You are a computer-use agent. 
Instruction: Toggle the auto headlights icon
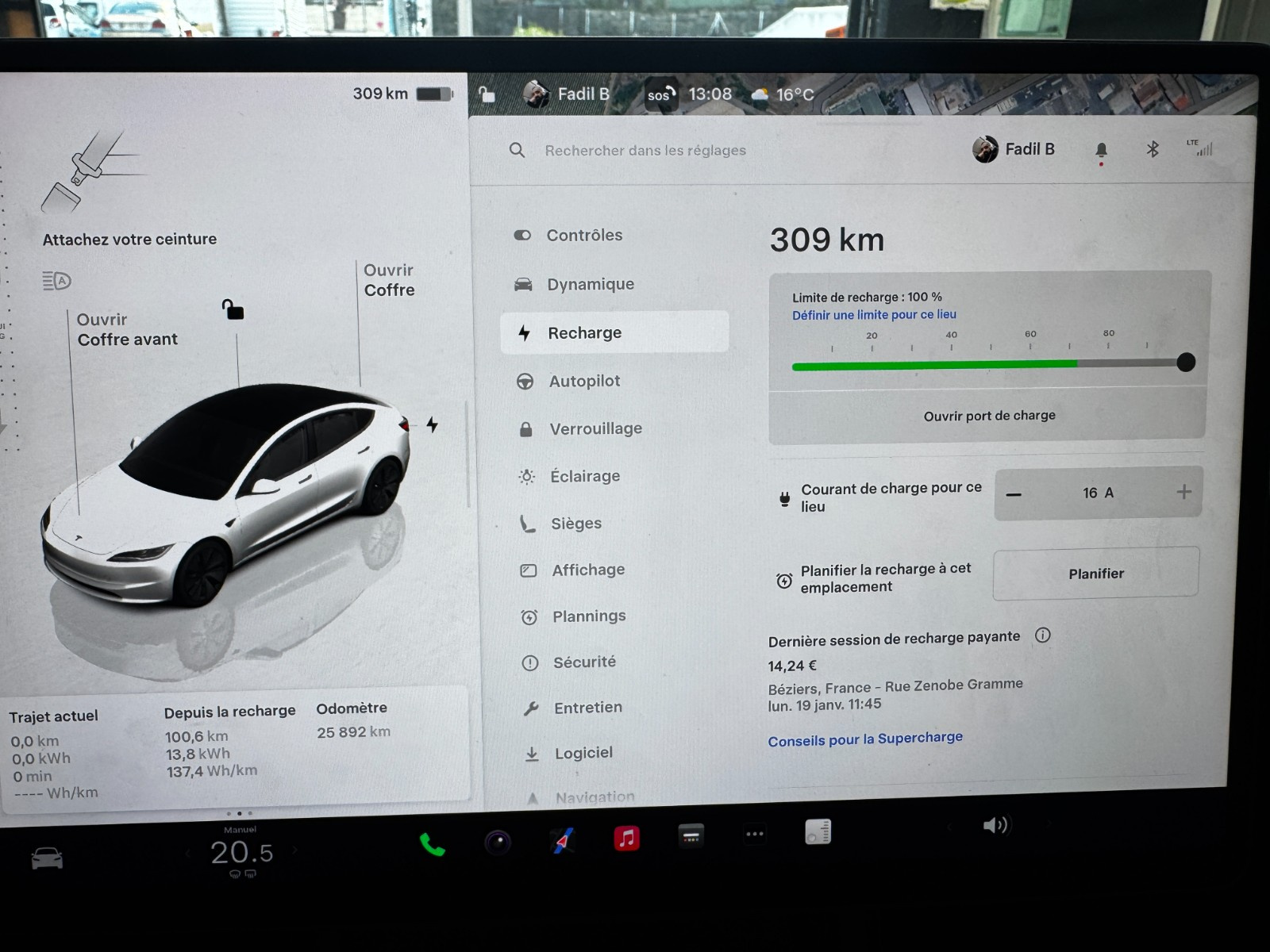click(56, 281)
